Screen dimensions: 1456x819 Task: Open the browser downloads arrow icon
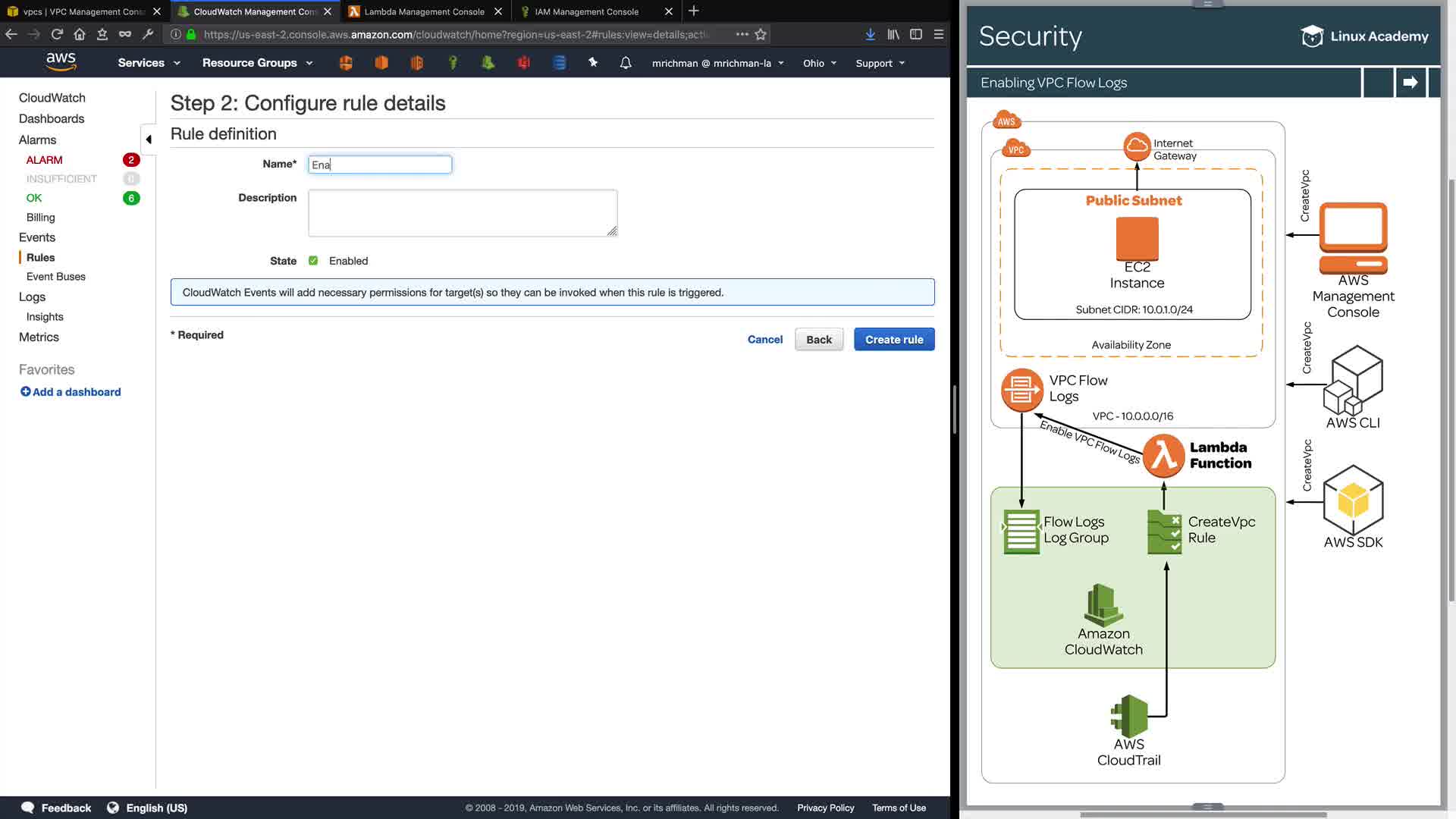point(871,34)
